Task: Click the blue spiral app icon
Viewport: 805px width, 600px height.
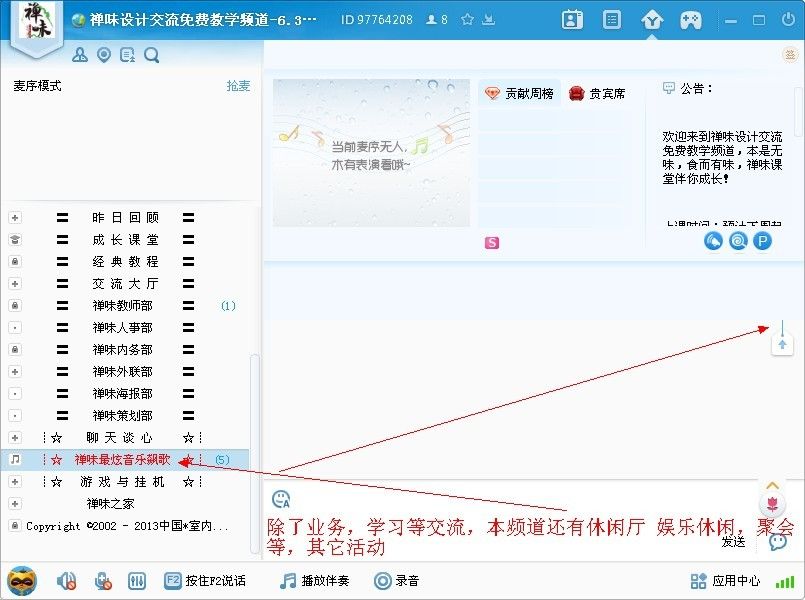Action: (x=738, y=241)
